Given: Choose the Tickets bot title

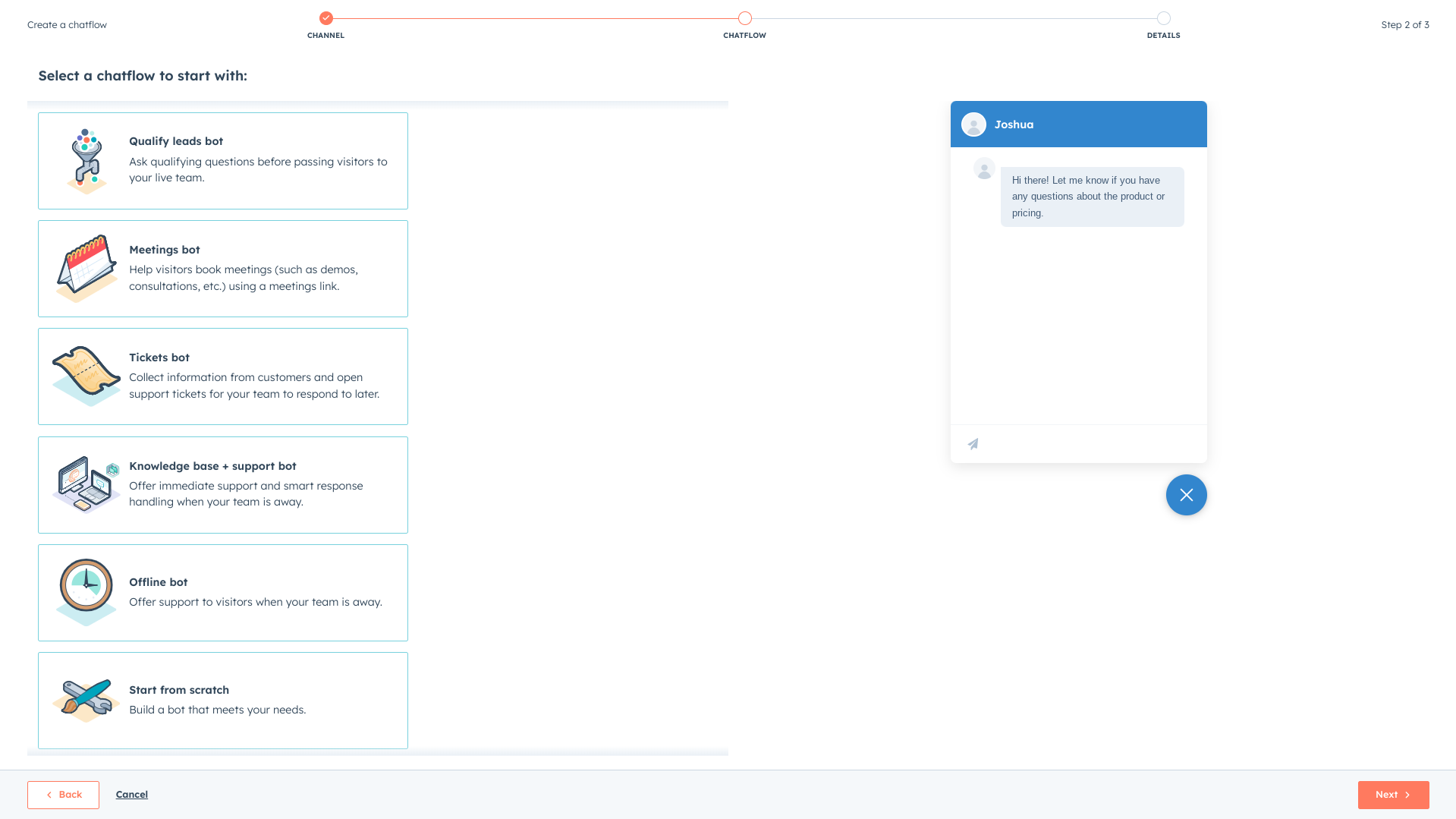Looking at the screenshot, I should (x=159, y=358).
